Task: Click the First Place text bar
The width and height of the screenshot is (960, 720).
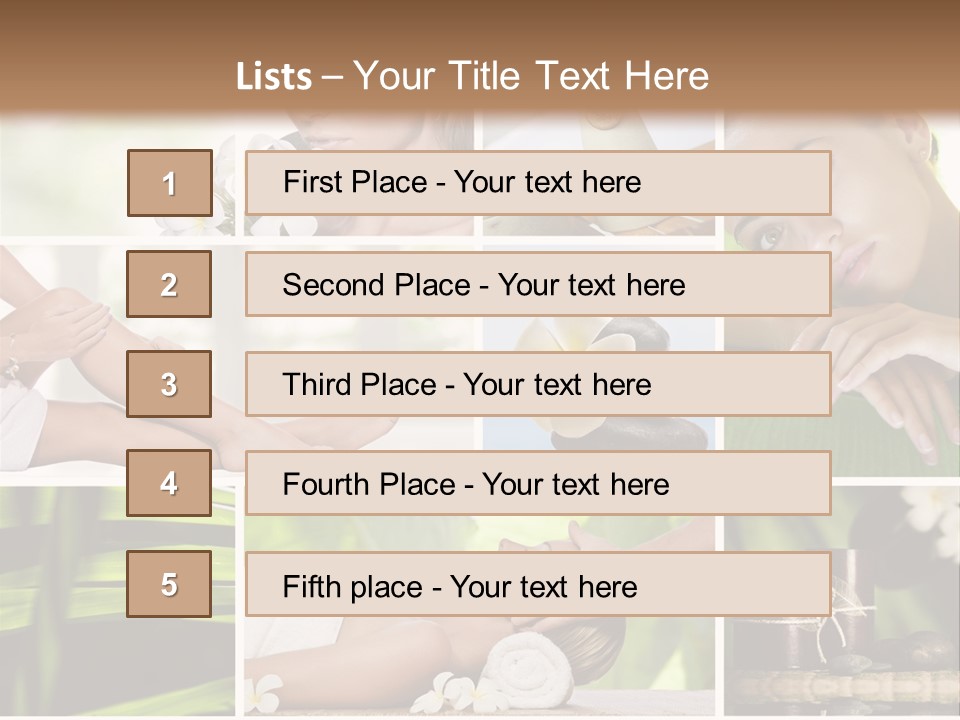Action: pyautogui.click(x=538, y=182)
